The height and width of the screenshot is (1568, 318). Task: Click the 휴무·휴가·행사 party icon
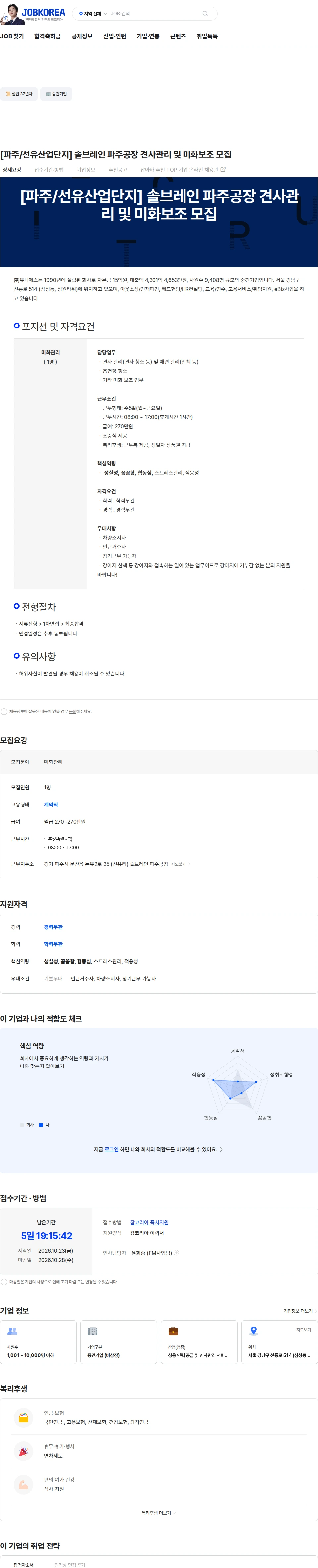[23, 1451]
